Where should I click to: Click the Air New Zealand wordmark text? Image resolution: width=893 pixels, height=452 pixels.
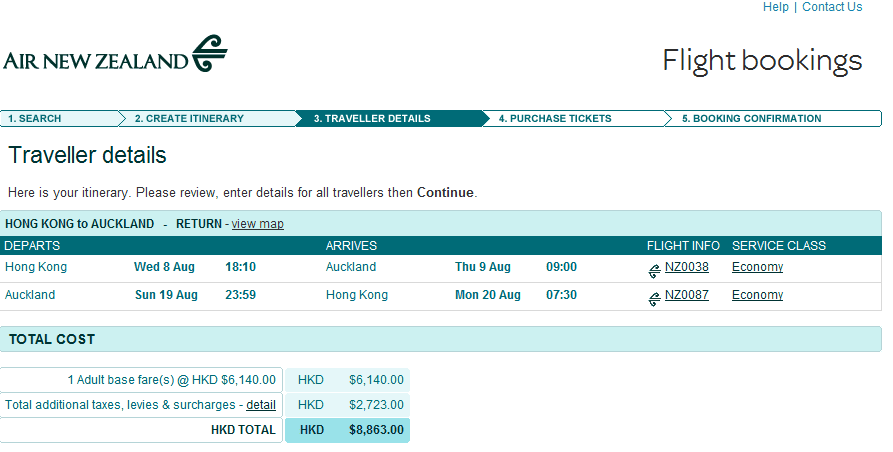pos(95,61)
